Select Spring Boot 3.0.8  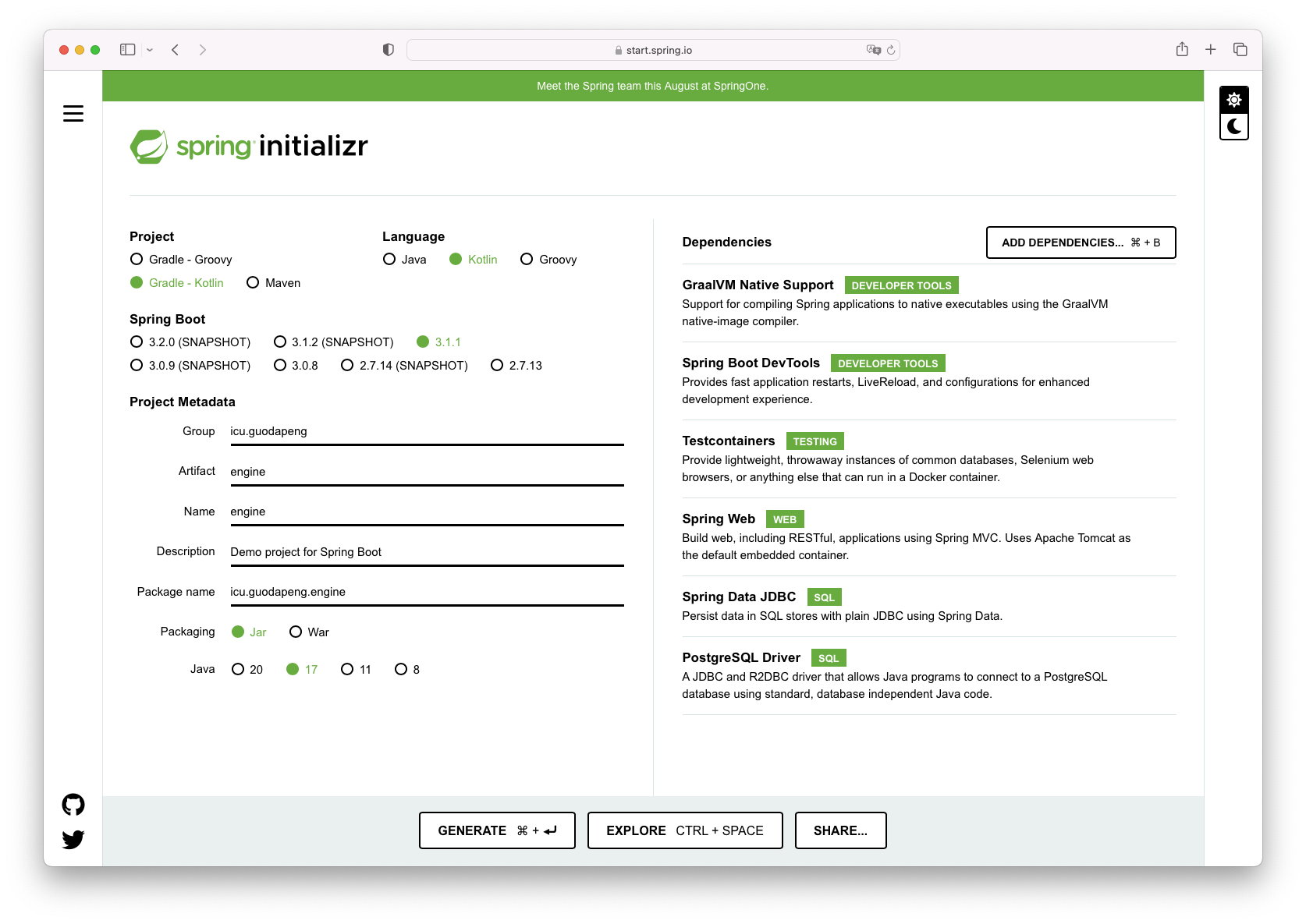296,366
